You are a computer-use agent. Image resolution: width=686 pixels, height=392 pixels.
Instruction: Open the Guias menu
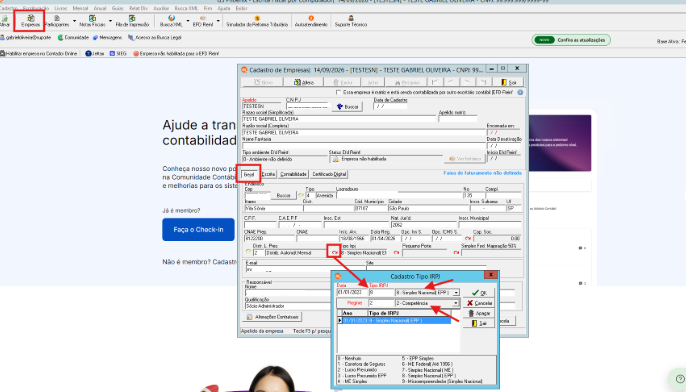[x=117, y=8]
